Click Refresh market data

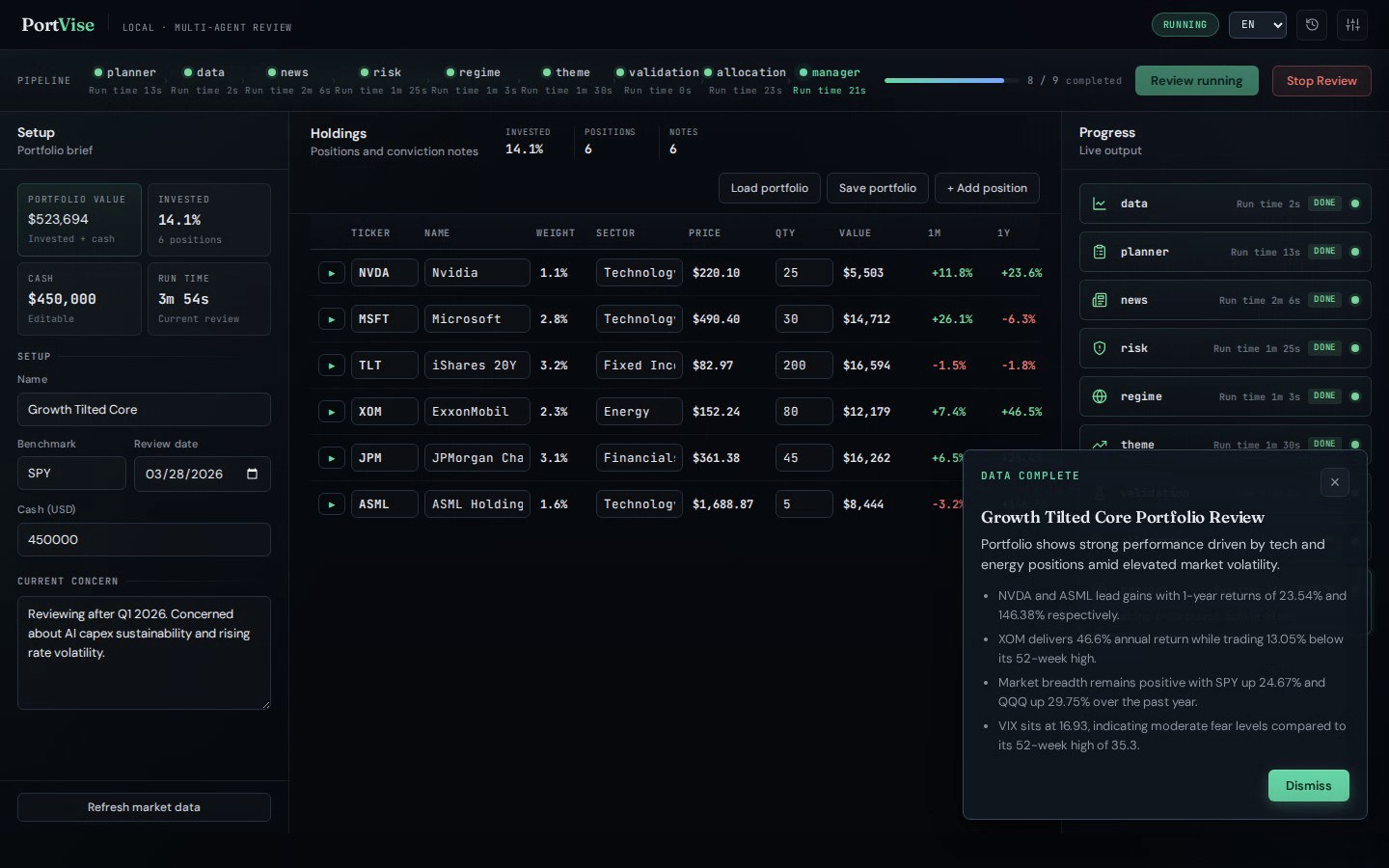[144, 807]
